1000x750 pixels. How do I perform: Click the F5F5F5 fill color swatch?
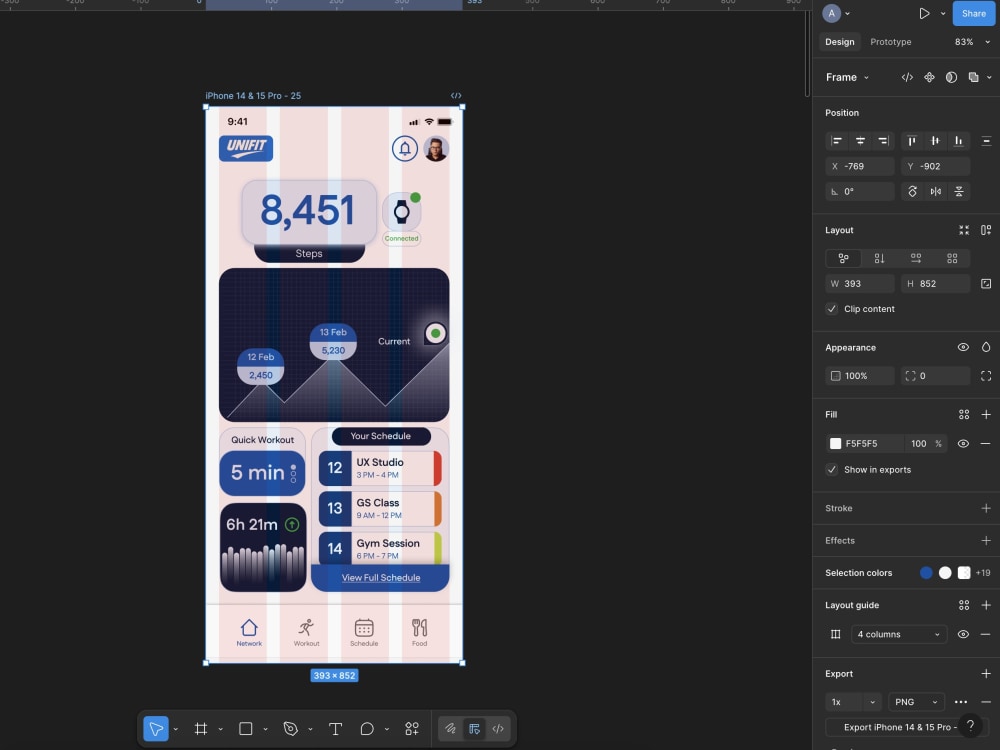(x=835, y=443)
